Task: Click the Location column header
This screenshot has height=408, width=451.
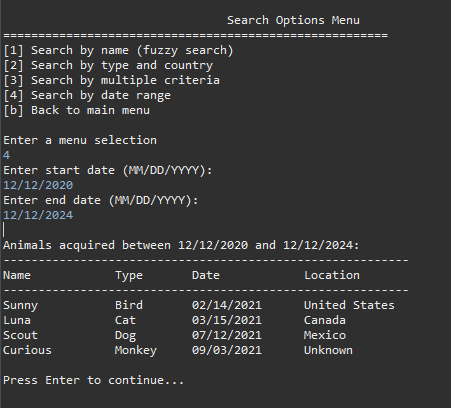Action: point(332,275)
